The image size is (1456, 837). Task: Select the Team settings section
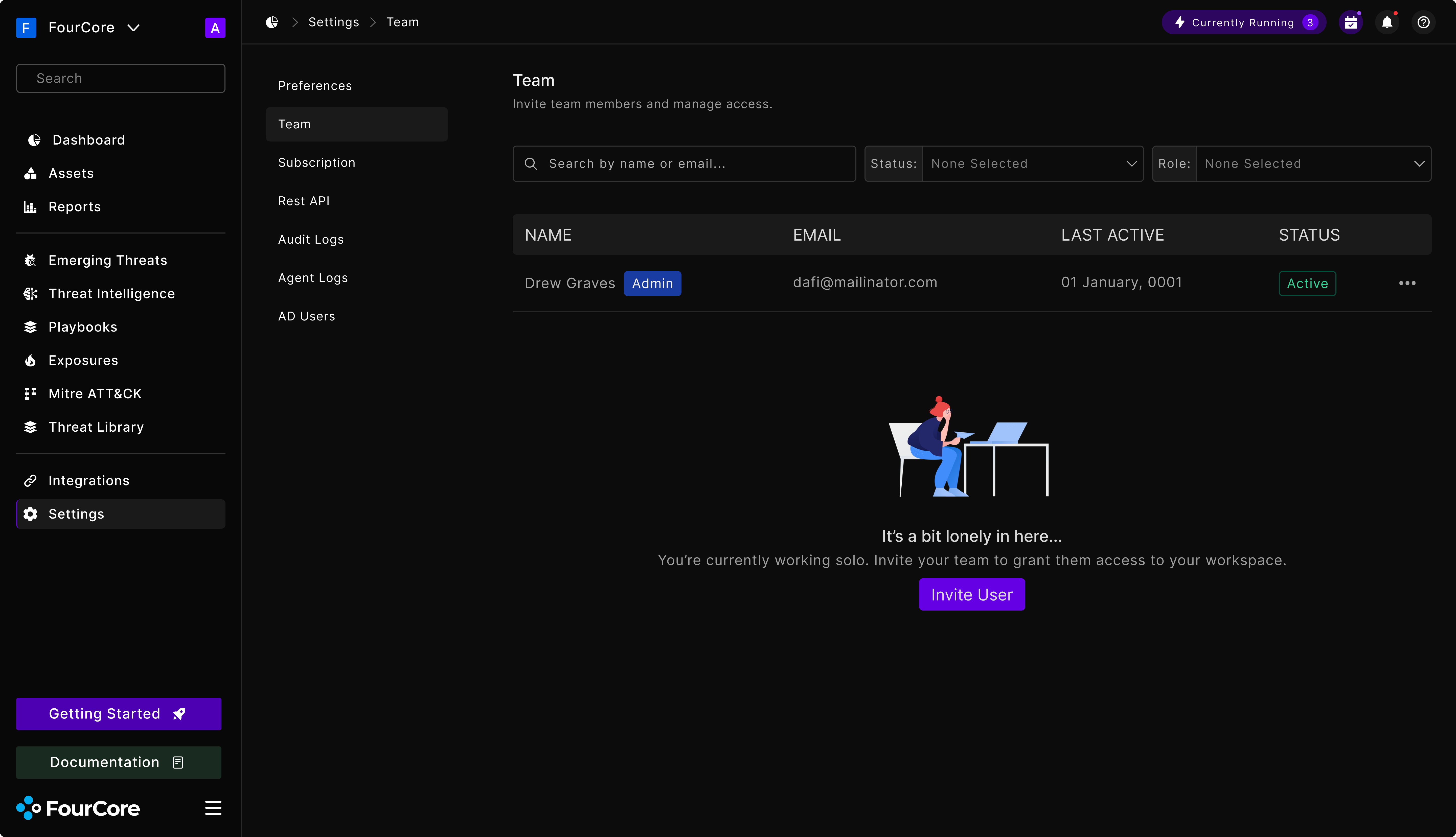coord(356,124)
